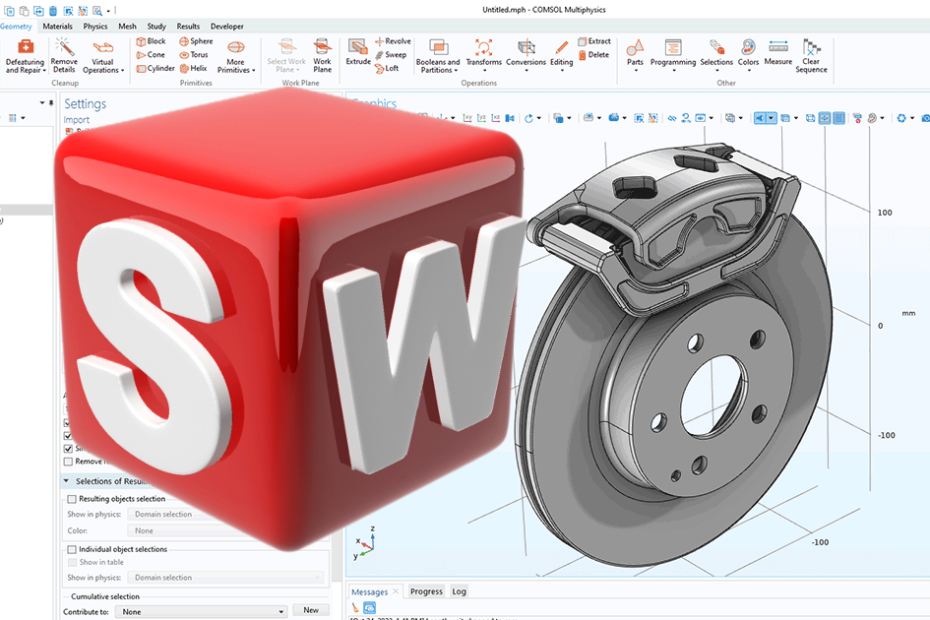The height and width of the screenshot is (620, 930).
Task: Toggle Individual object selections checkbox
Action: point(72,549)
